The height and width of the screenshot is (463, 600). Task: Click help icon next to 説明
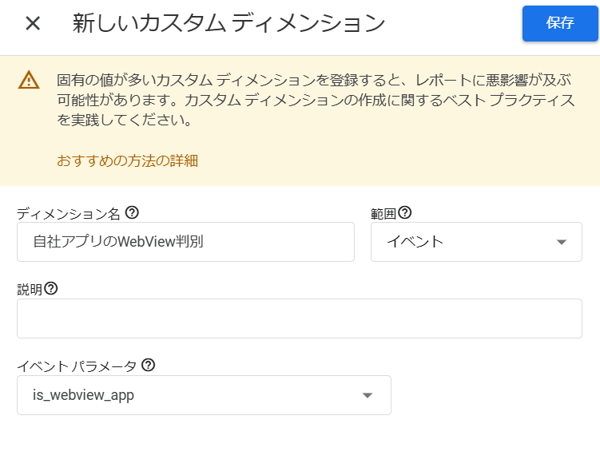pos(51,288)
